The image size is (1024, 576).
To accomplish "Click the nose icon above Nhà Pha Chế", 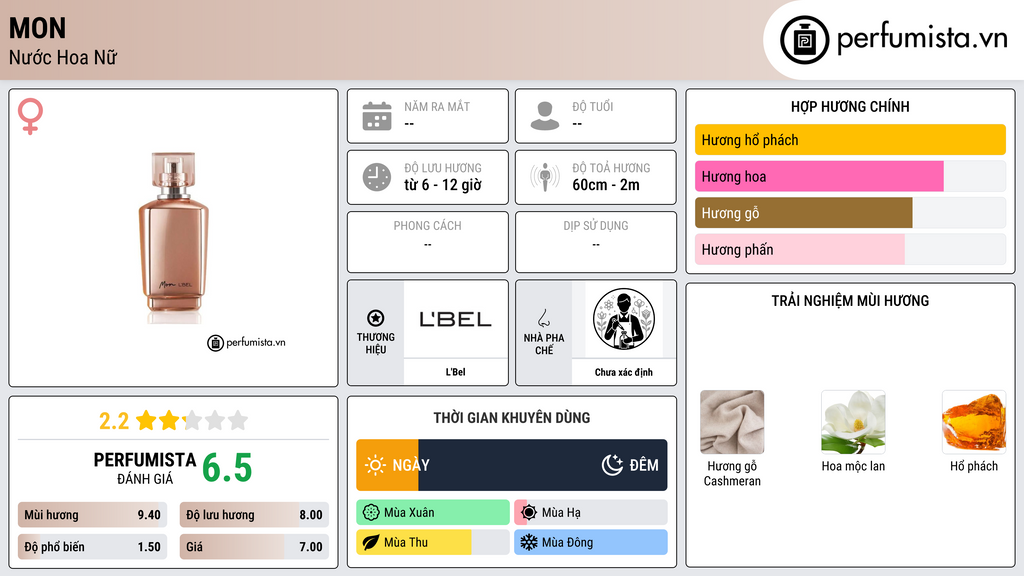I will [x=543, y=318].
